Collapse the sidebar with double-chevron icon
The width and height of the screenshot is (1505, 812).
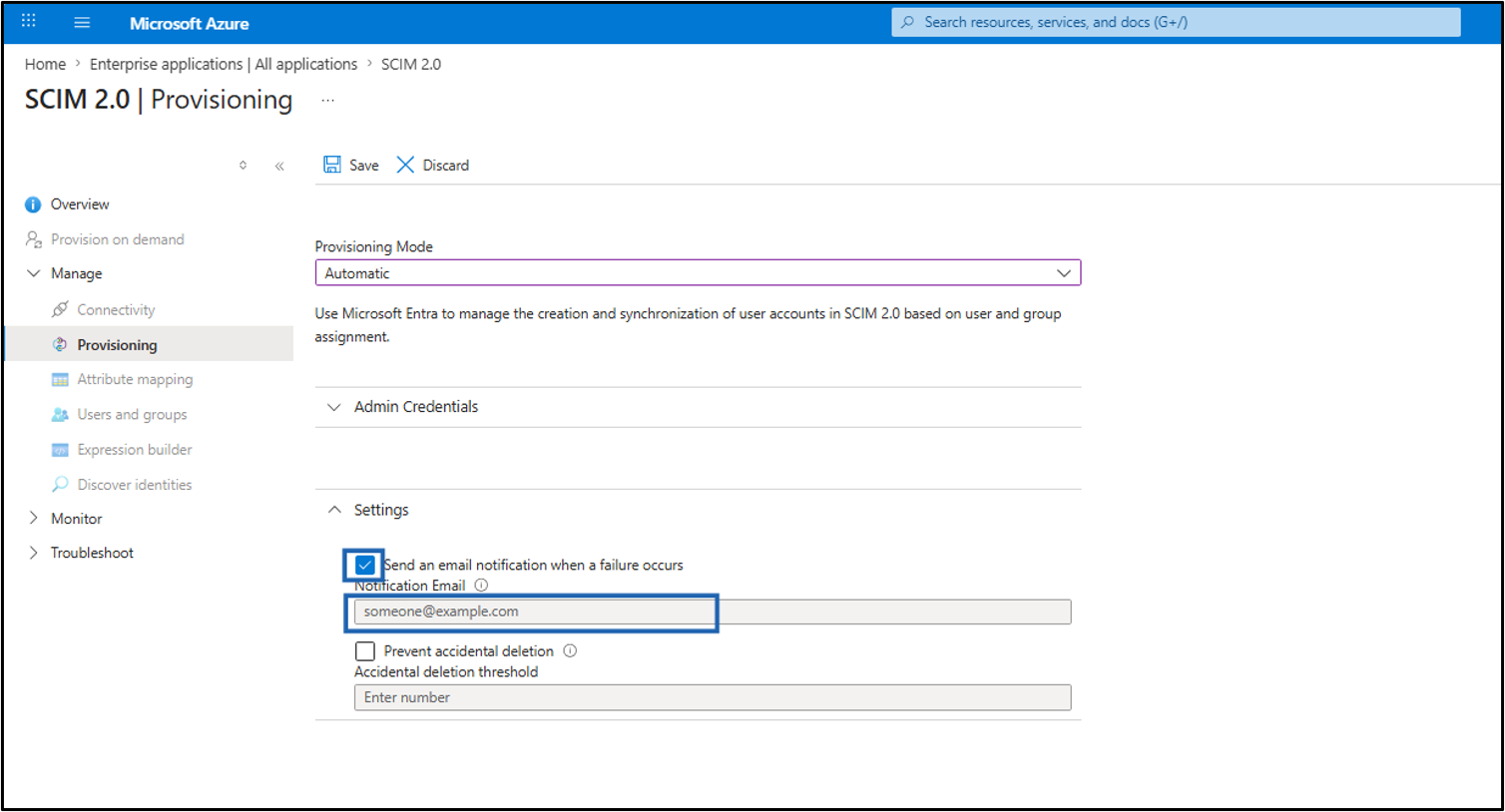pyautogui.click(x=279, y=166)
